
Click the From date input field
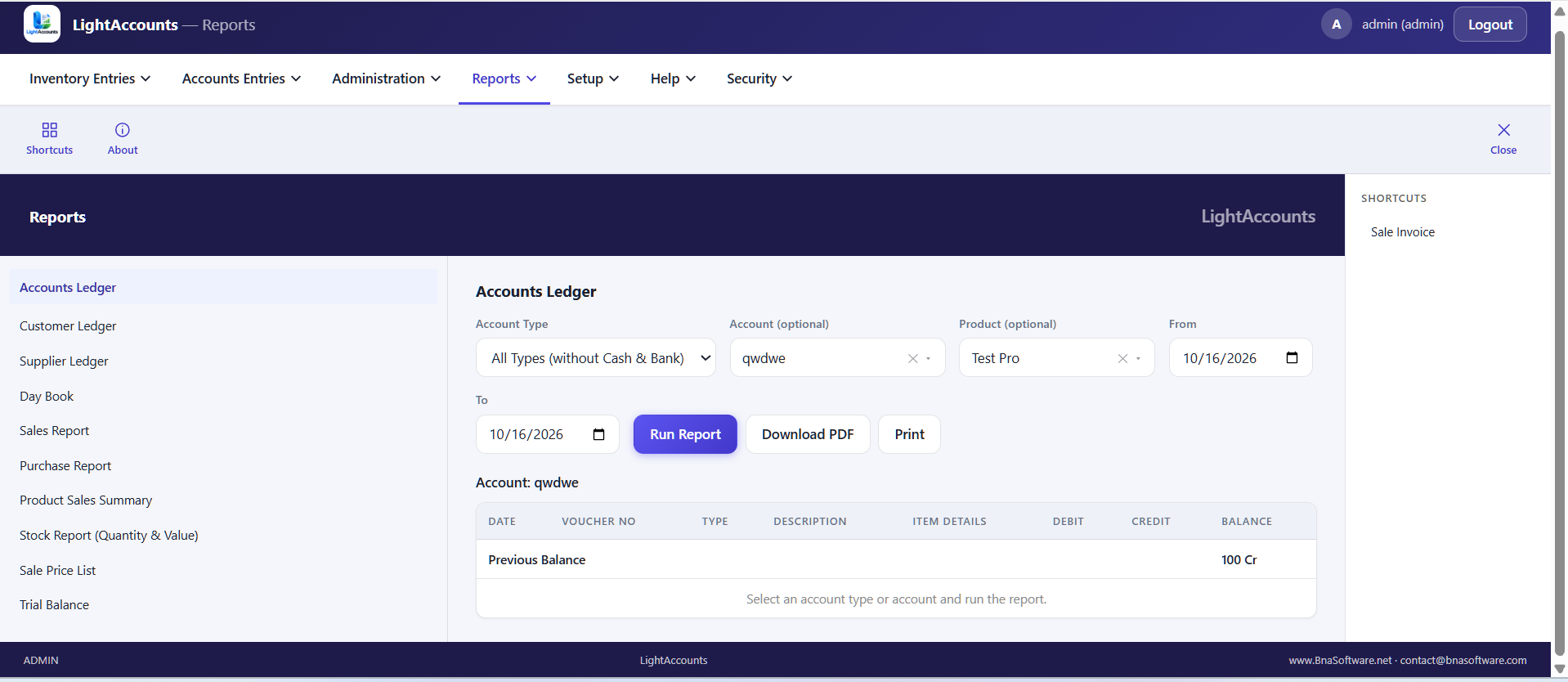point(1240,358)
